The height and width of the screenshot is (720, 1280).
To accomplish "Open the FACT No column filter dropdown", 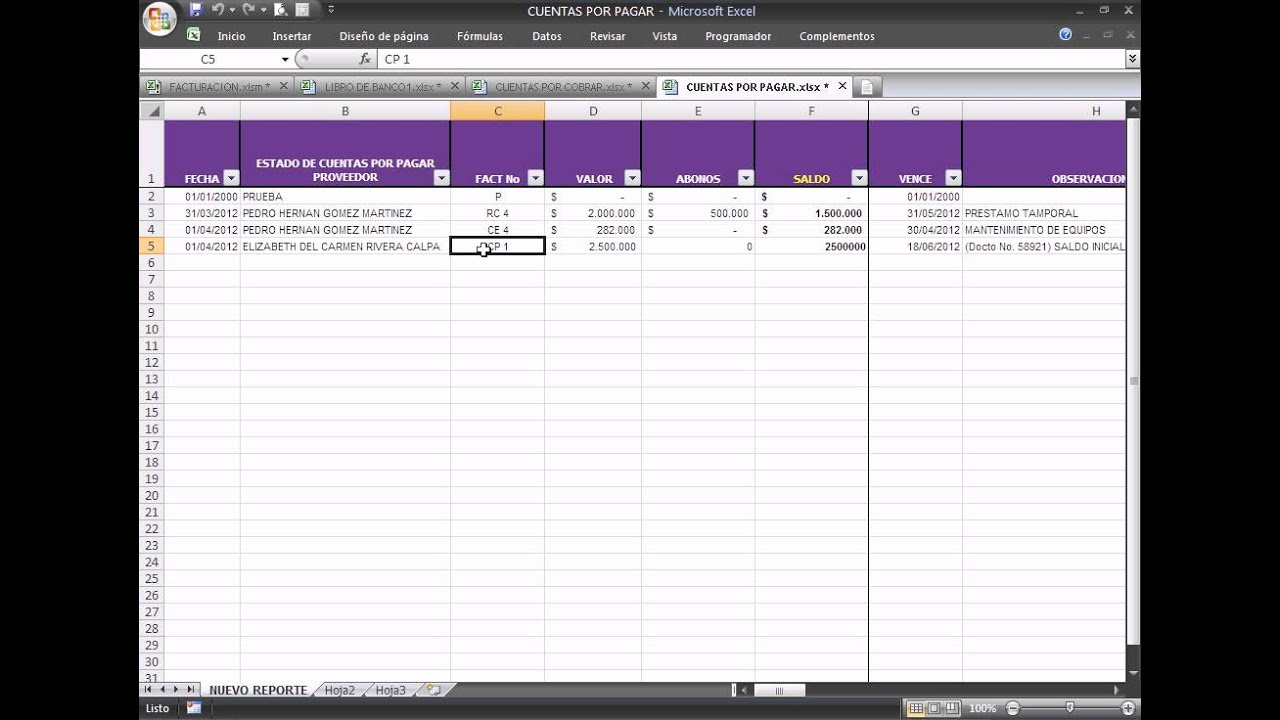I will point(535,178).
